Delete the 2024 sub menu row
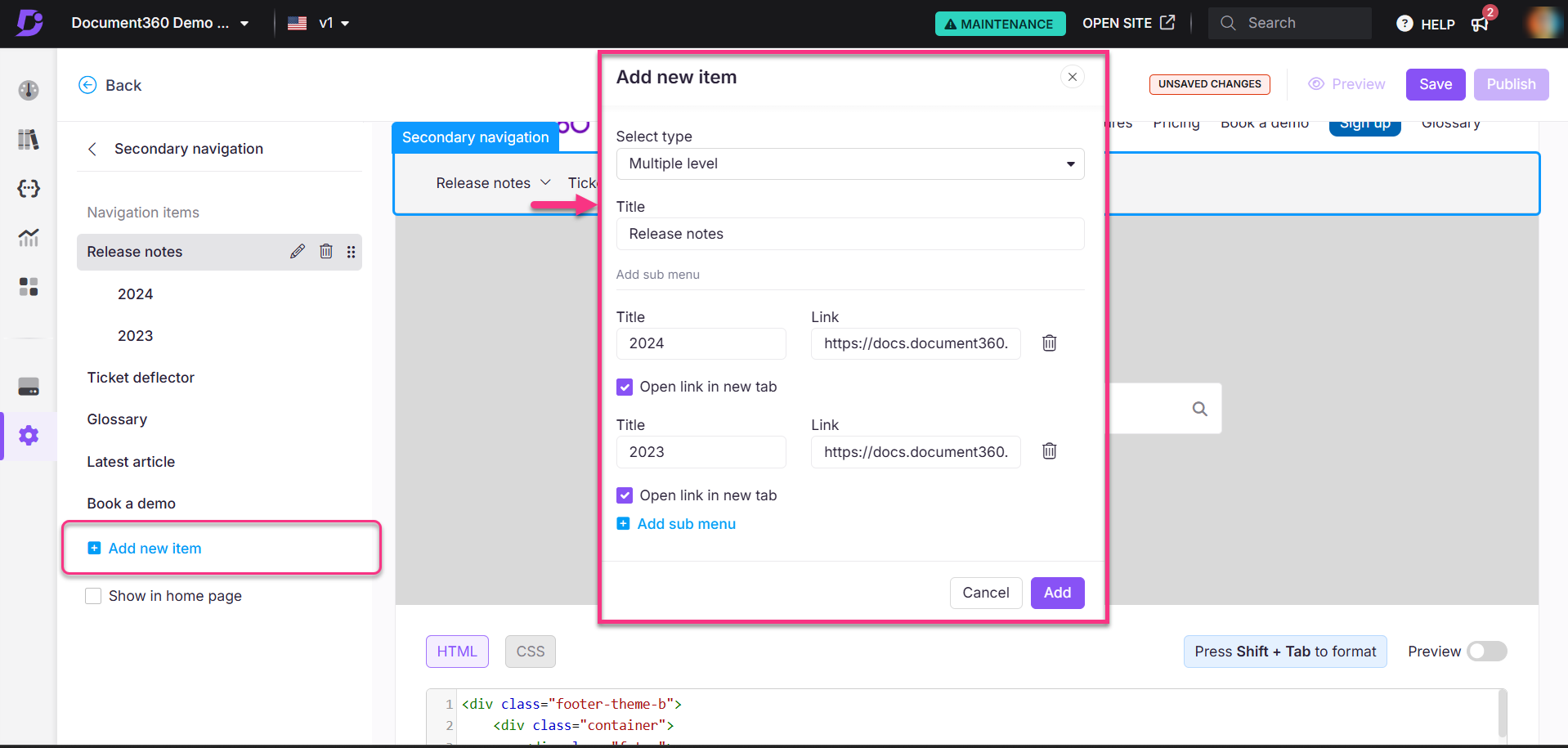Screen dimensions: 1568x748 1050,343
